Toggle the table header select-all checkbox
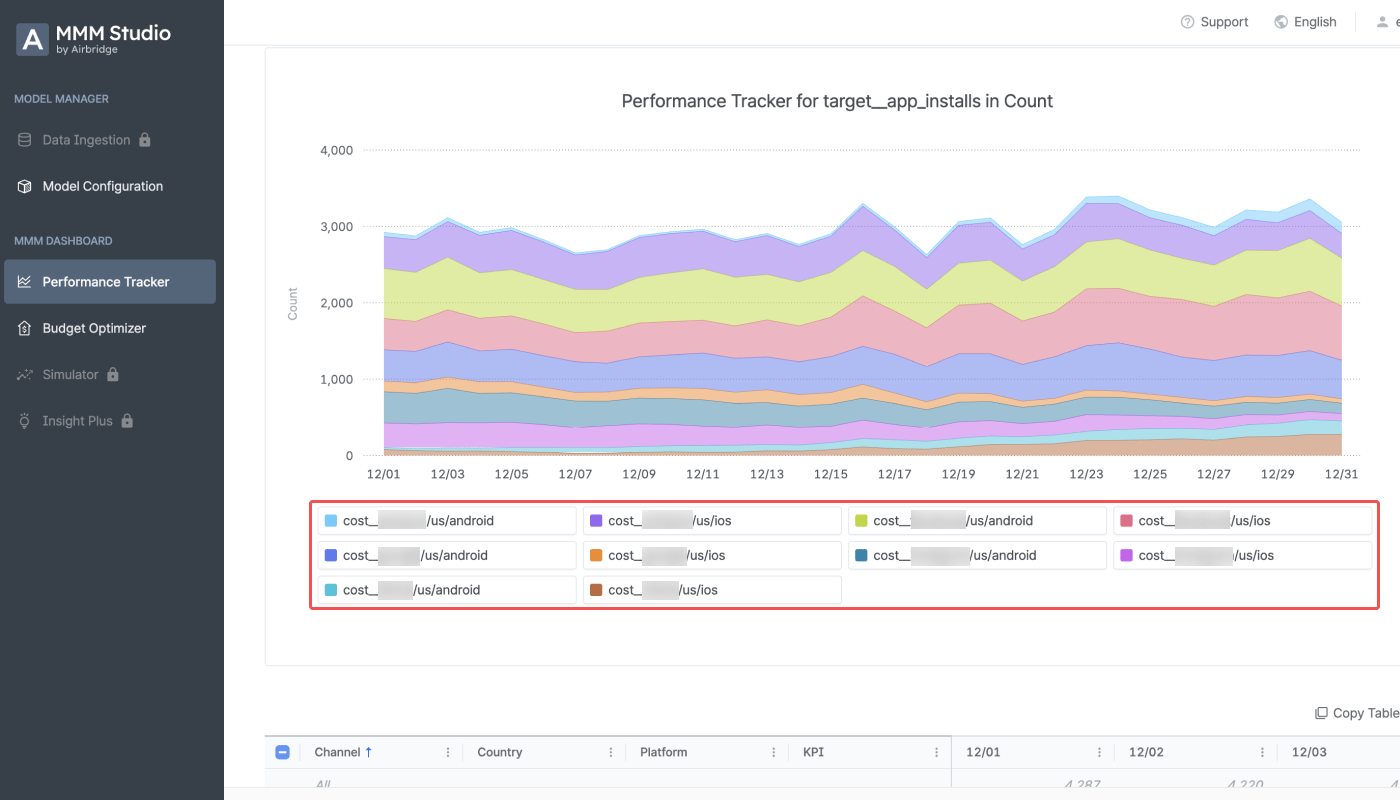 [282, 752]
